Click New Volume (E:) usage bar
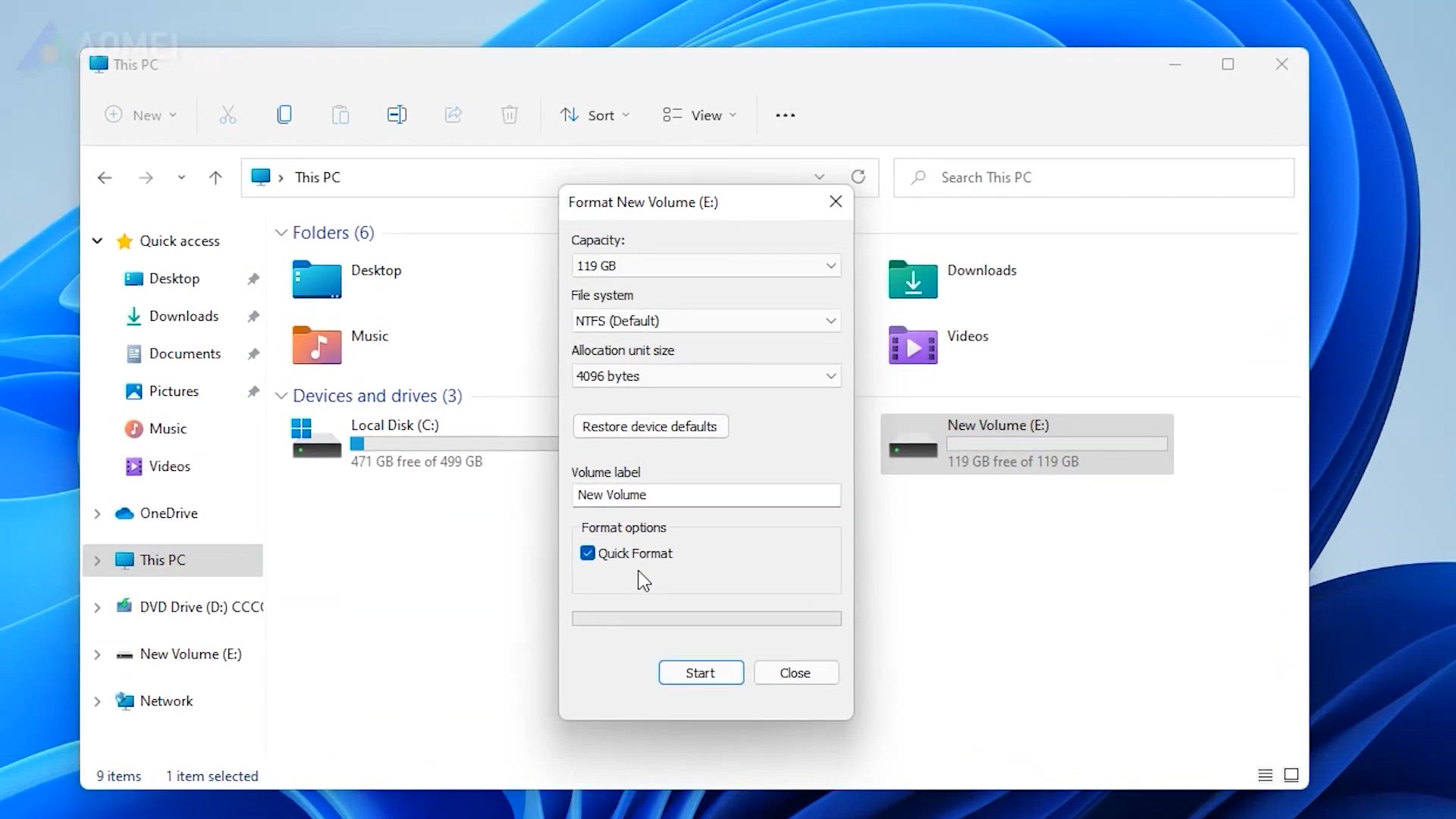The width and height of the screenshot is (1456, 819). [x=1057, y=444]
